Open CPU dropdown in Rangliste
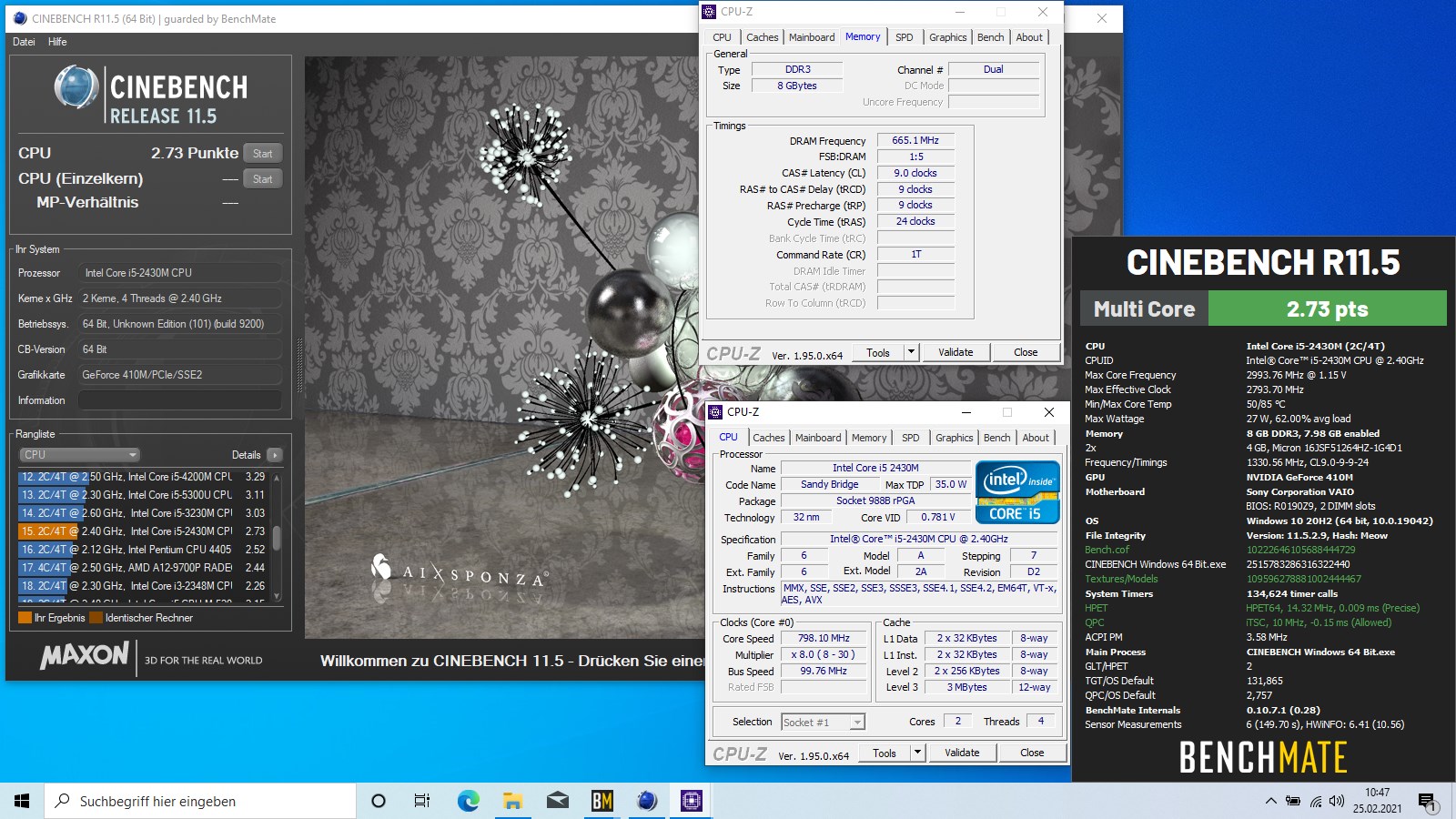1456x819 pixels. 79,455
